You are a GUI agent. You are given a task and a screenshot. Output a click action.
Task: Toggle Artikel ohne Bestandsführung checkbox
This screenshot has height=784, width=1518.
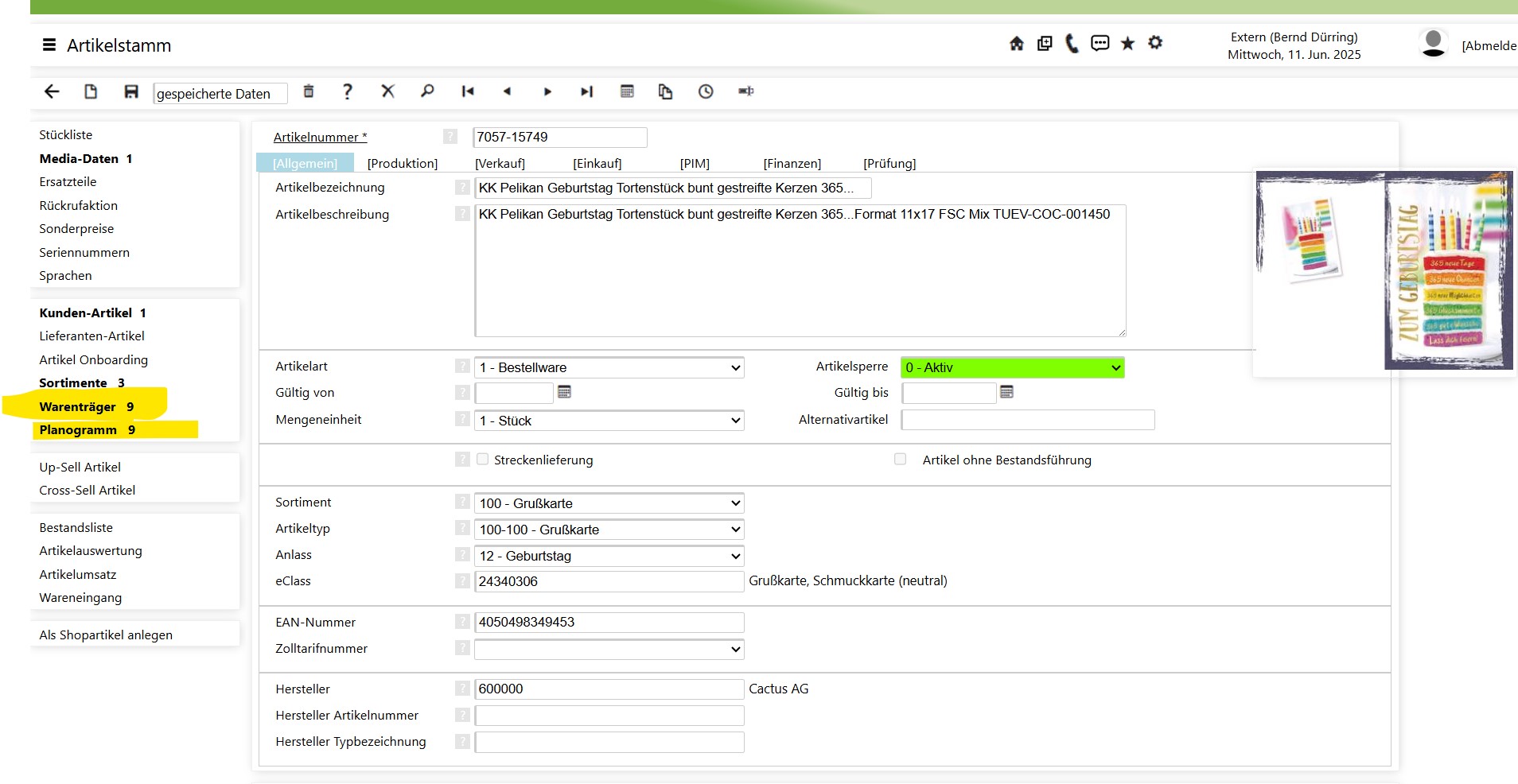901,460
